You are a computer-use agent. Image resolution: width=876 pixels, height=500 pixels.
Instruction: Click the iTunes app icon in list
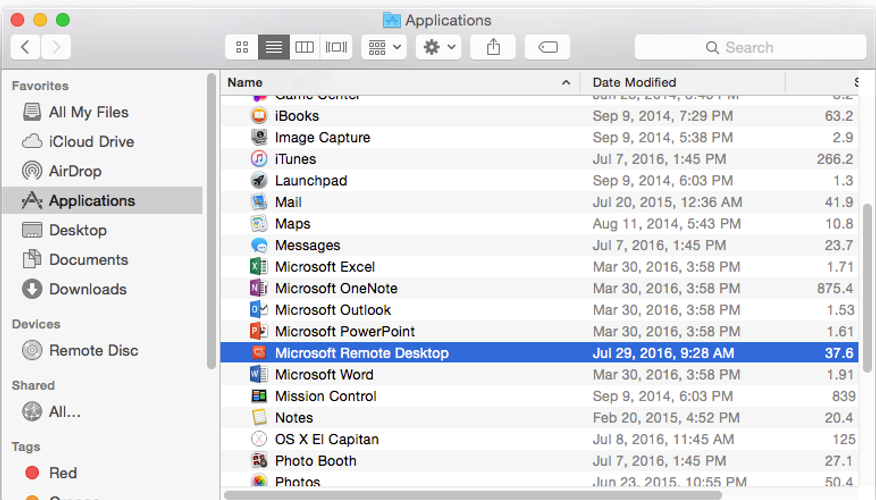pyautogui.click(x=259, y=159)
